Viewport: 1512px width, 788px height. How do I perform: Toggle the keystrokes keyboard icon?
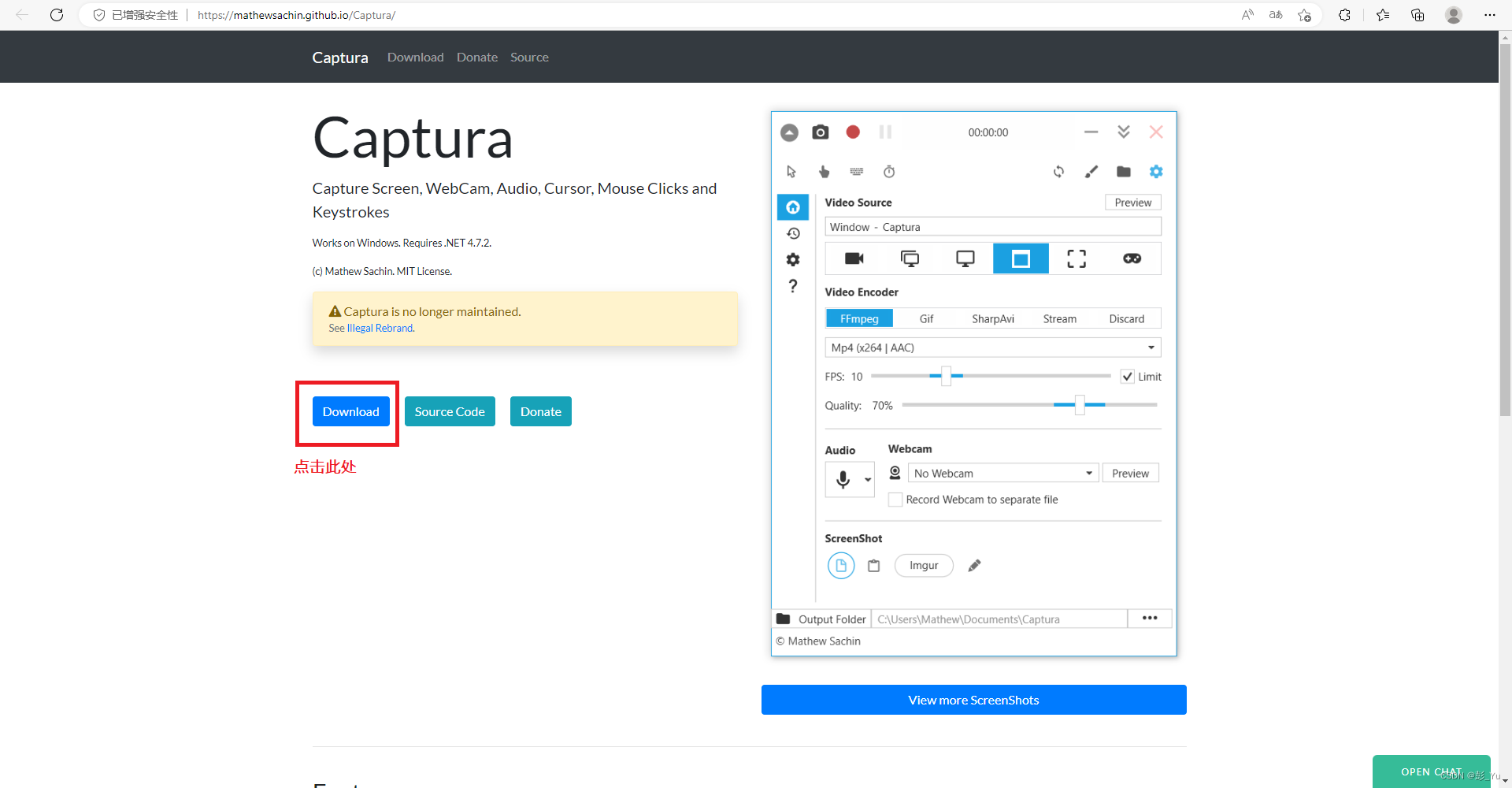[857, 172]
